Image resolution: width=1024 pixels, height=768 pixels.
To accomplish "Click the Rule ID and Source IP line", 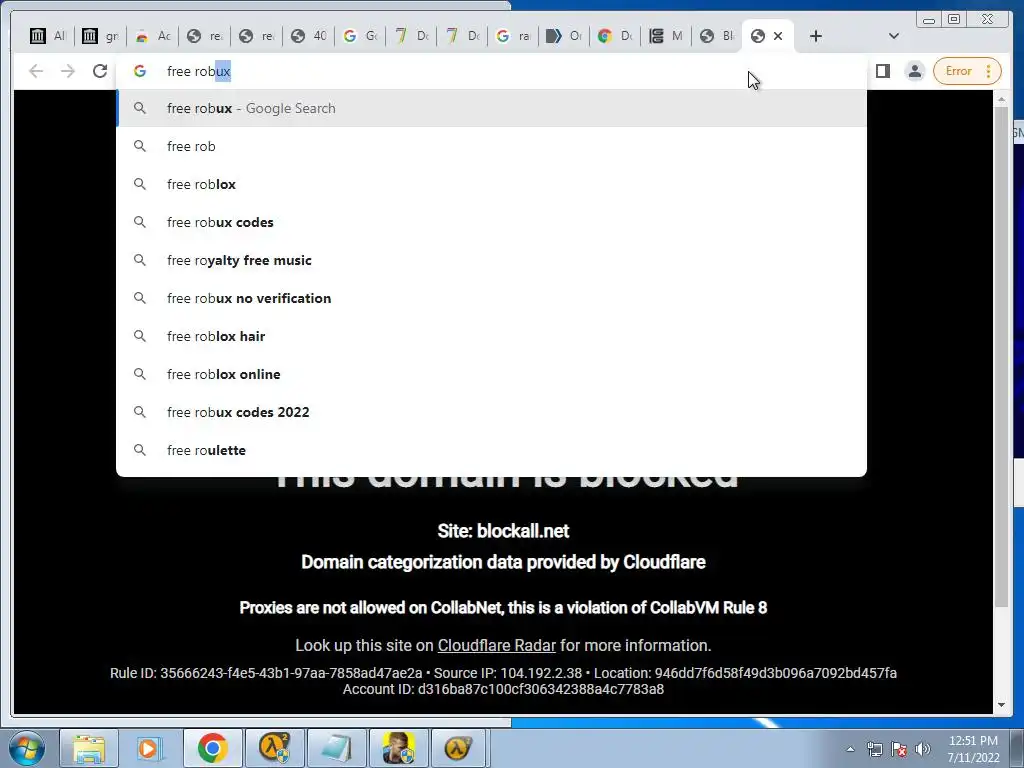I will (x=503, y=673).
